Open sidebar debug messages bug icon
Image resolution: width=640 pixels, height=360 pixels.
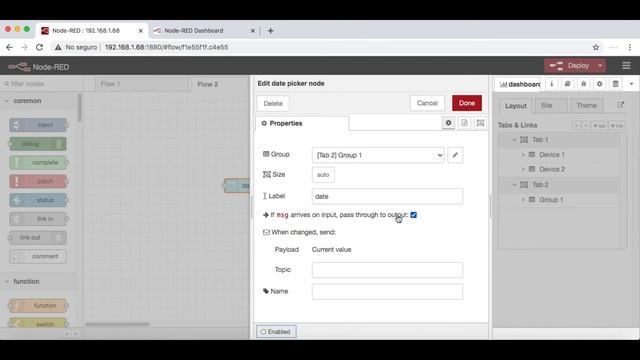click(583, 84)
